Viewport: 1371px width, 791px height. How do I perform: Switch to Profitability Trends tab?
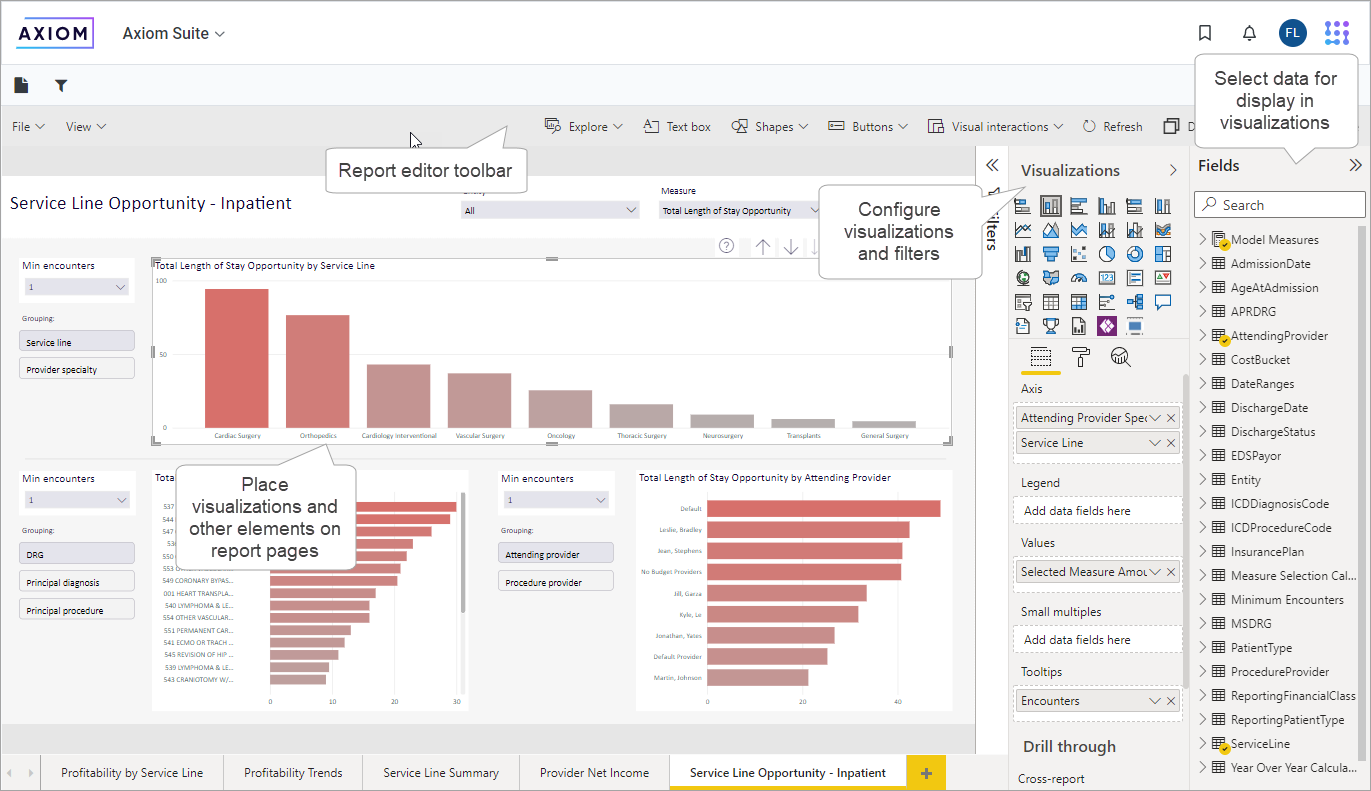(293, 773)
